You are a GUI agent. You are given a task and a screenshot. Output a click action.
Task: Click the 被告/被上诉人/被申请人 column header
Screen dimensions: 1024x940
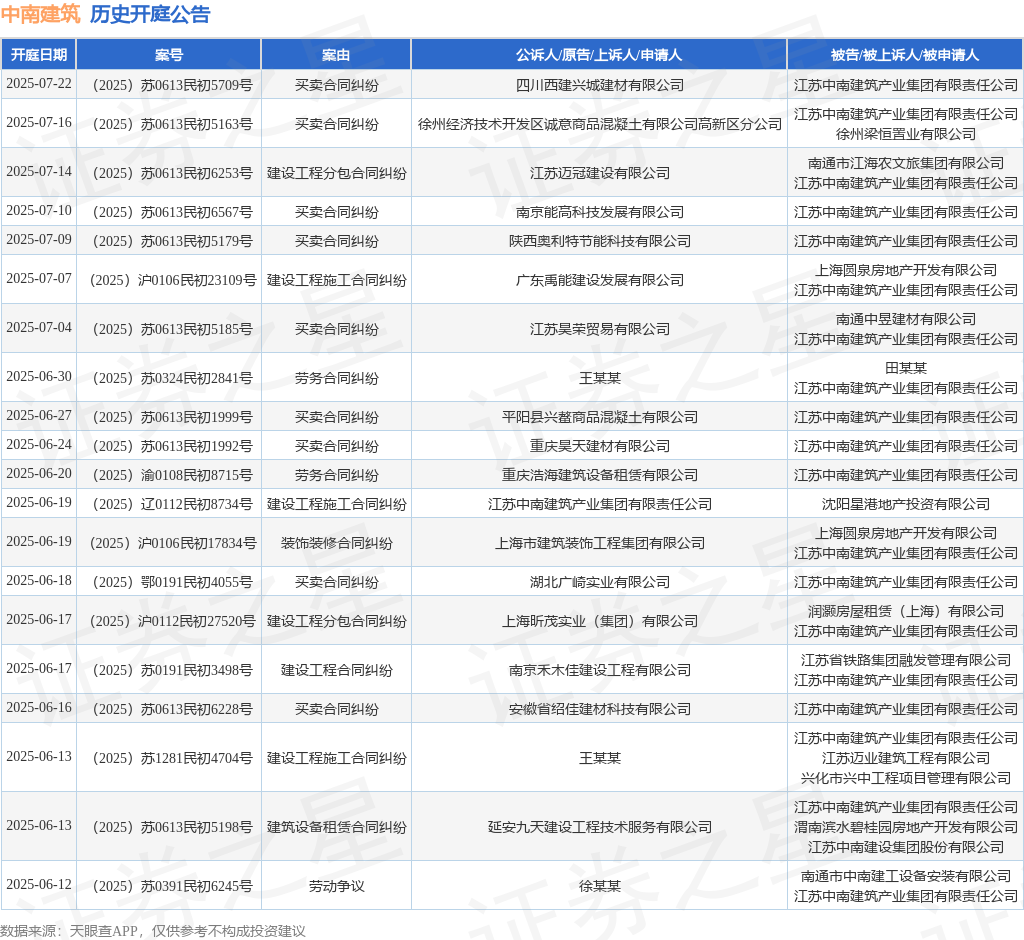(905, 55)
